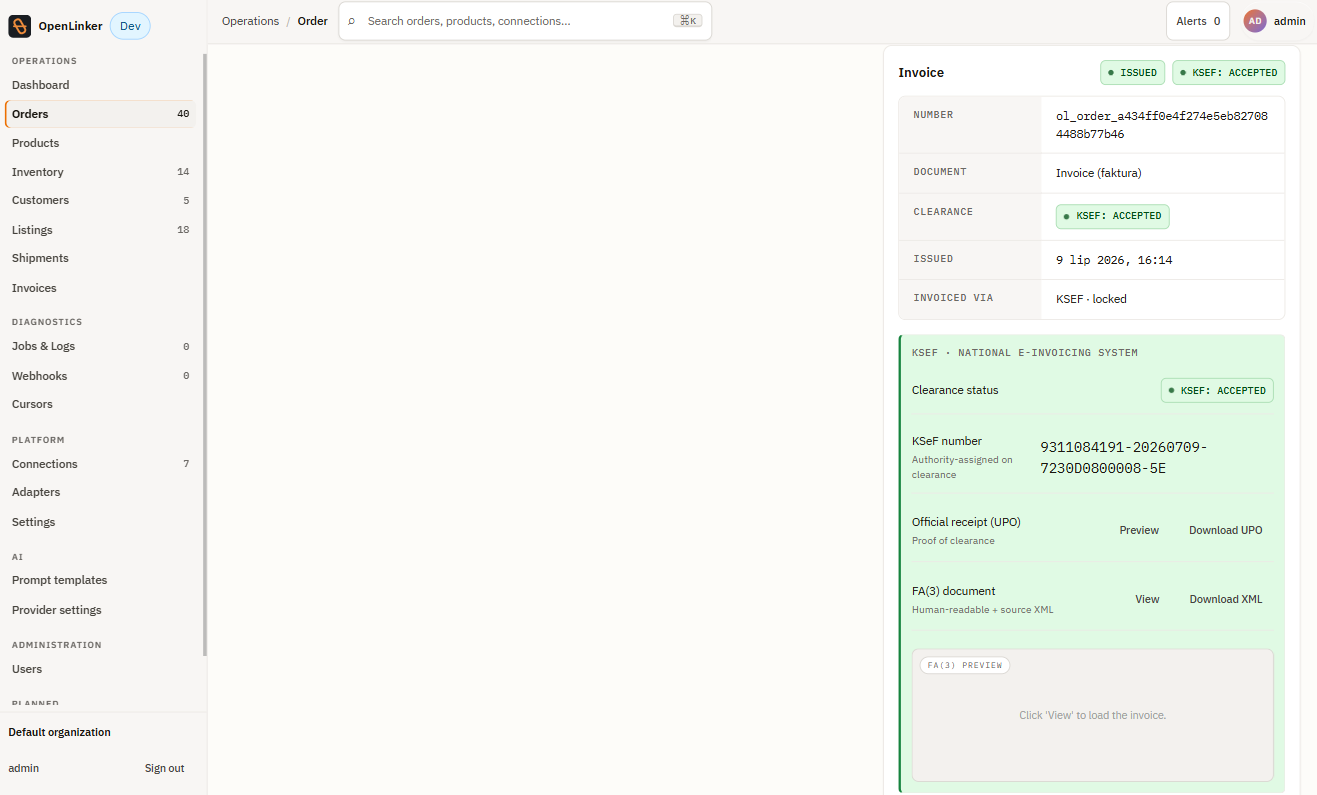Click the Dev environment badge
The image size is (1317, 795).
coord(130,26)
